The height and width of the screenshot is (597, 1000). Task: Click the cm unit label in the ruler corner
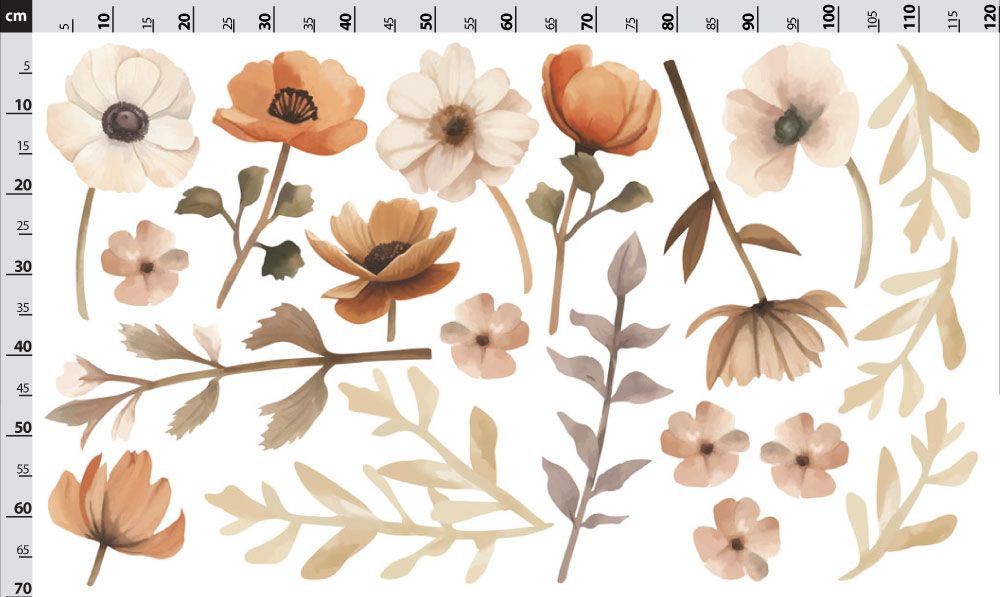16,16
